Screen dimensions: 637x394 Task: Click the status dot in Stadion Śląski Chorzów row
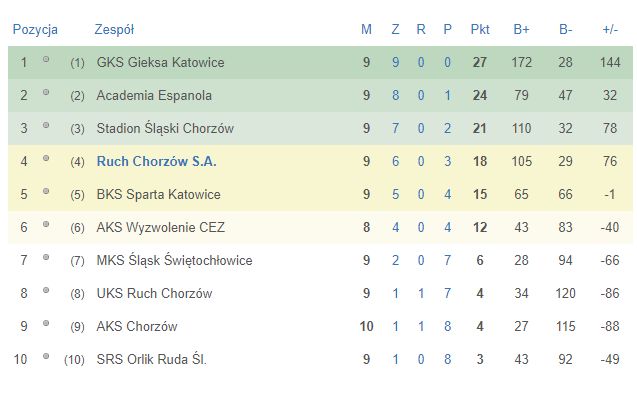[46, 125]
